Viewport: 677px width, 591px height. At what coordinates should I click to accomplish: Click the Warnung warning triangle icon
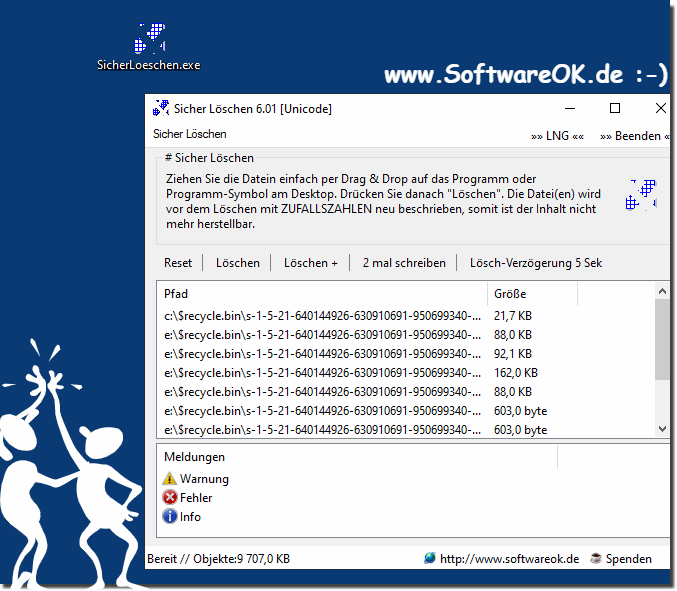(170, 478)
